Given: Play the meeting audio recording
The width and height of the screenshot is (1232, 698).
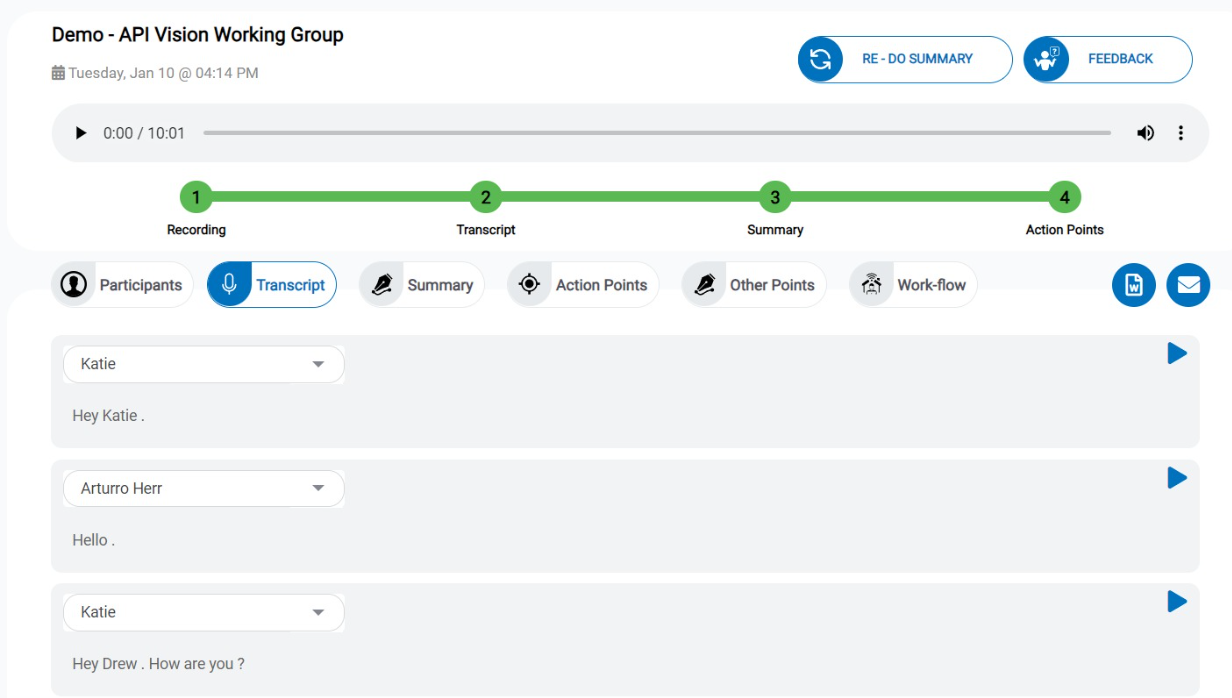Looking at the screenshot, I should tap(81, 133).
